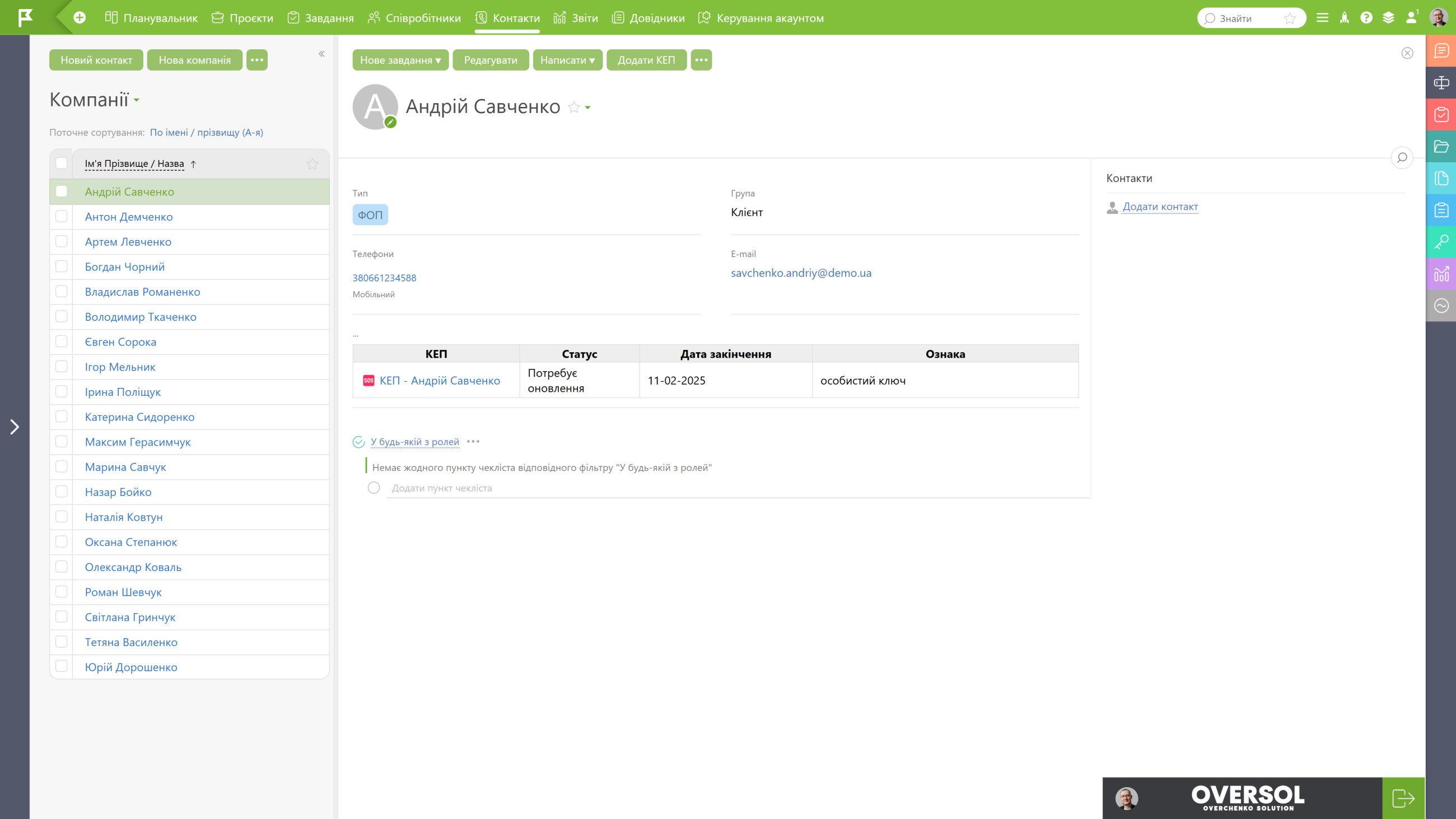Click the dark signpost sidebar icon
The image size is (1456, 819).
1441,82
